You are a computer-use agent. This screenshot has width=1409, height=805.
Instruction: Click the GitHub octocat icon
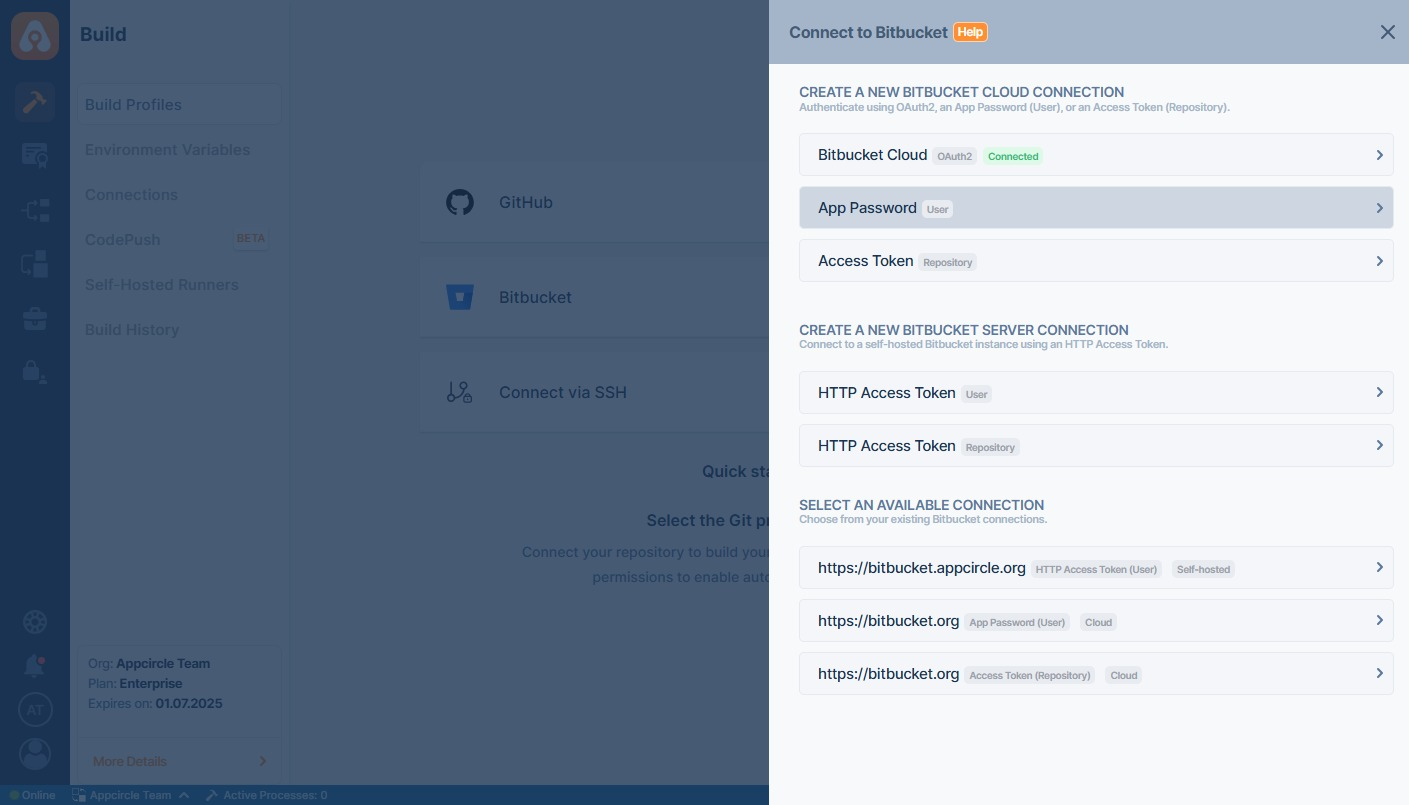[459, 202]
